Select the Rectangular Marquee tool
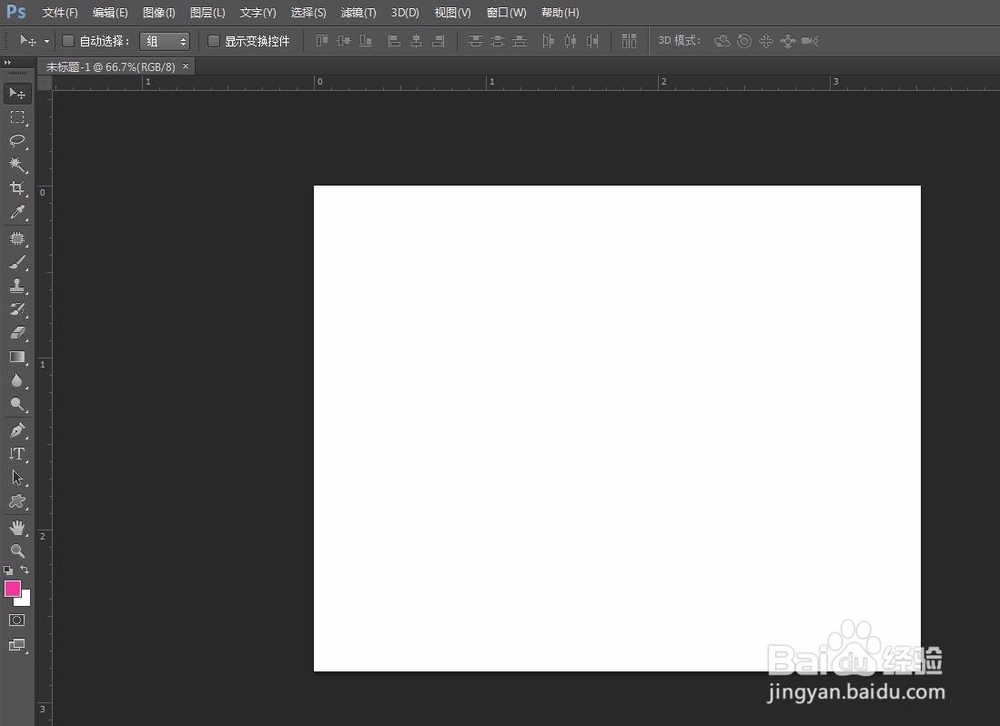 point(17,117)
